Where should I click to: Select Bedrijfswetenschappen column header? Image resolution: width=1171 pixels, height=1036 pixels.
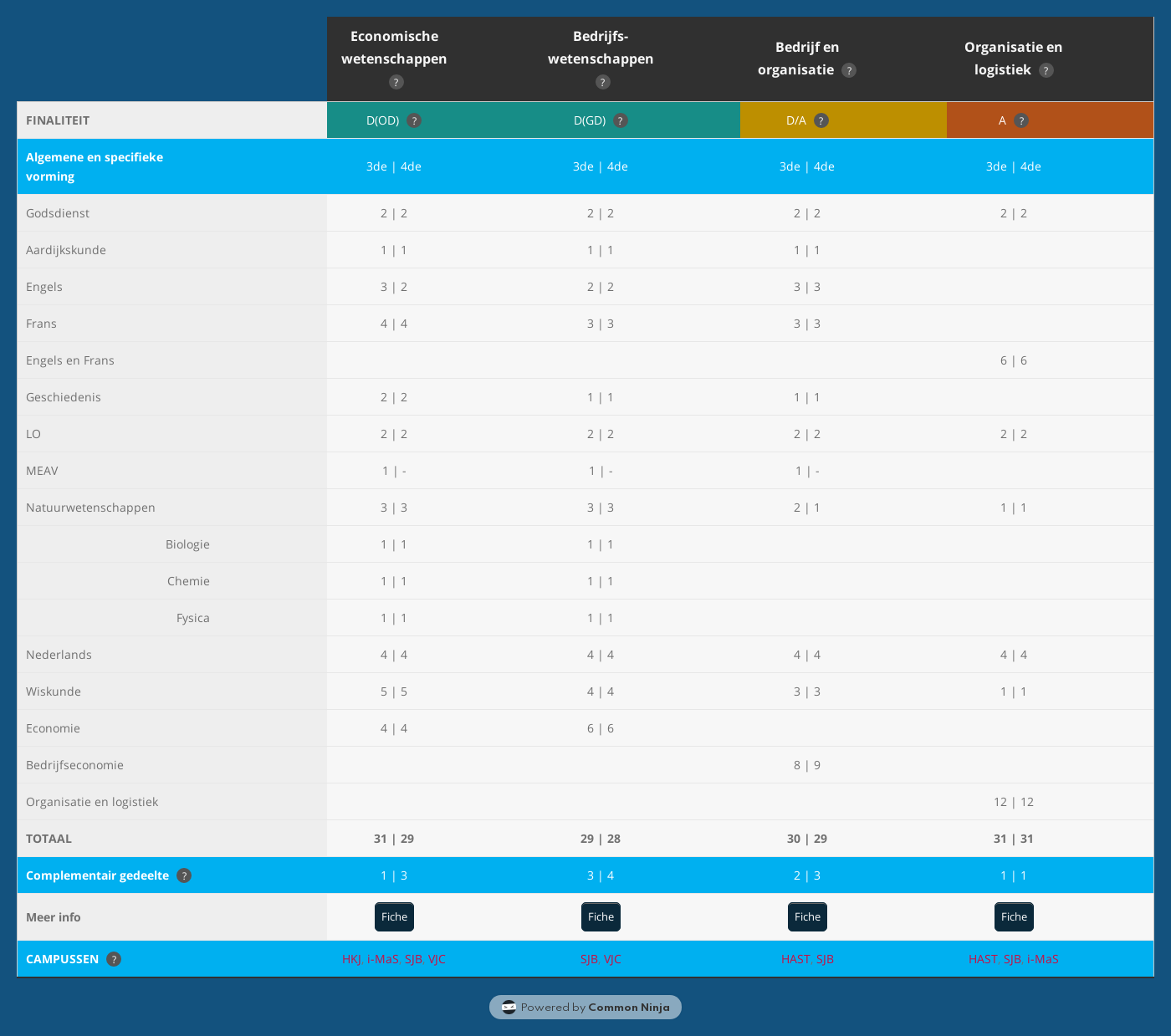pos(601,48)
